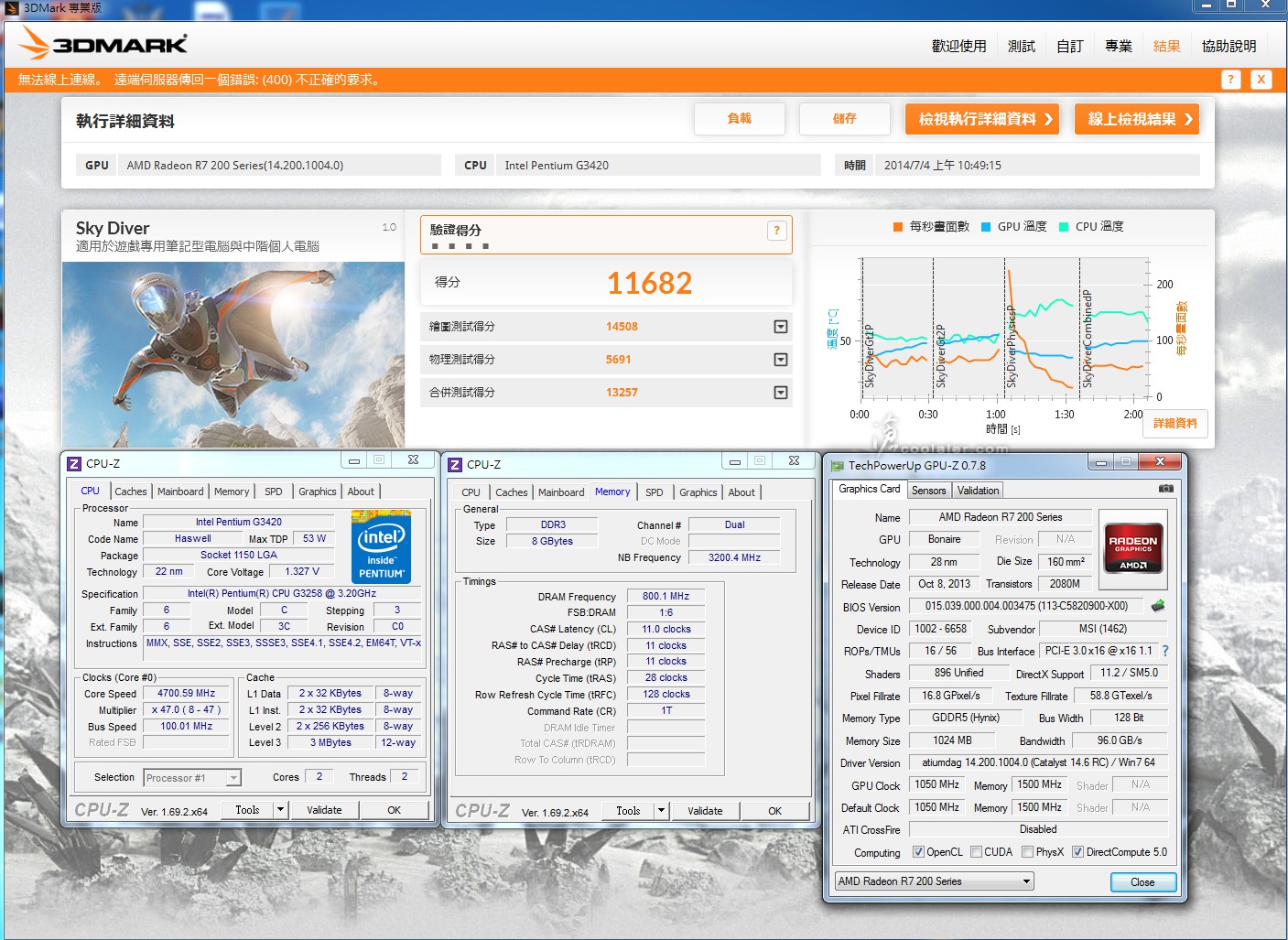1288x940 pixels.
Task: Switch to About tab in left CPU-Z
Action: [x=361, y=492]
